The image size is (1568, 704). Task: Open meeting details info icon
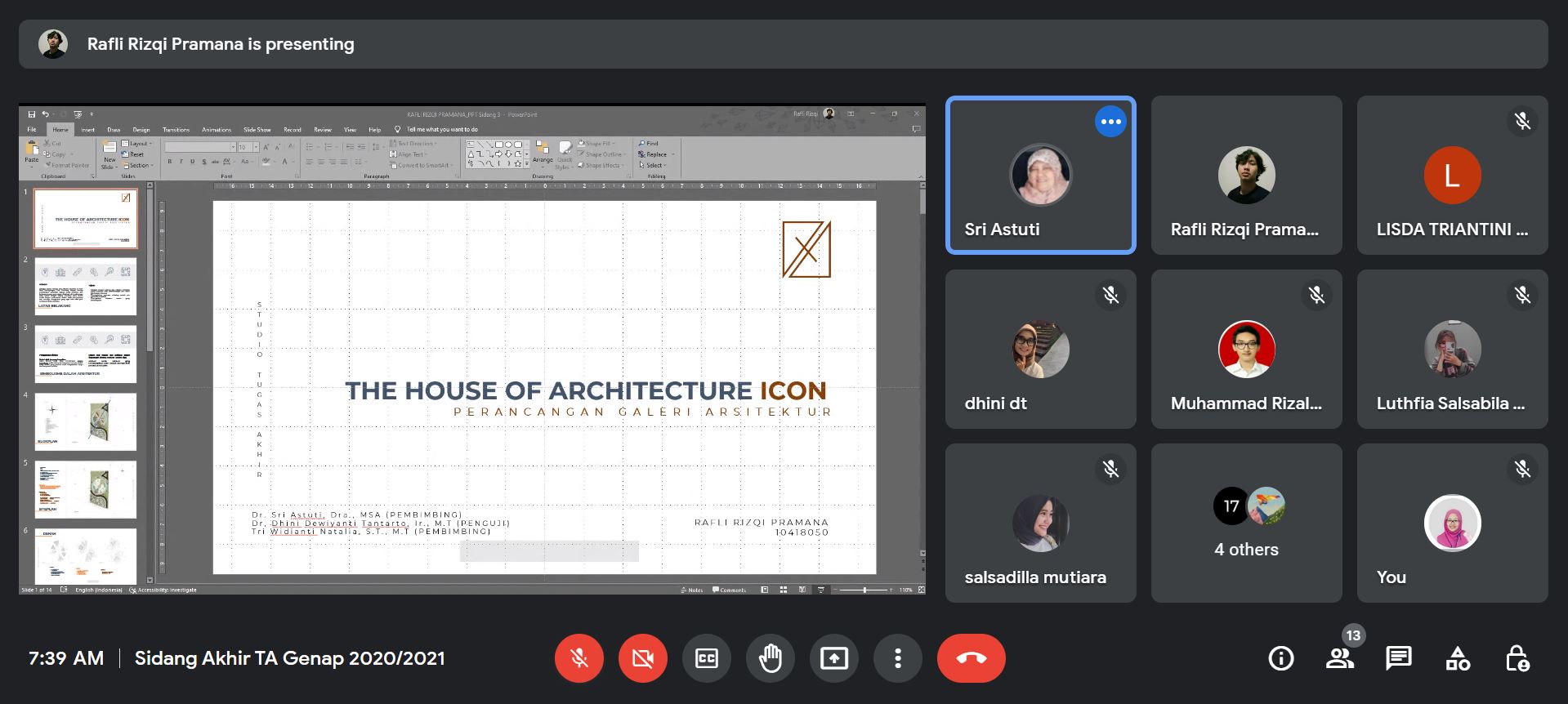[1280, 658]
